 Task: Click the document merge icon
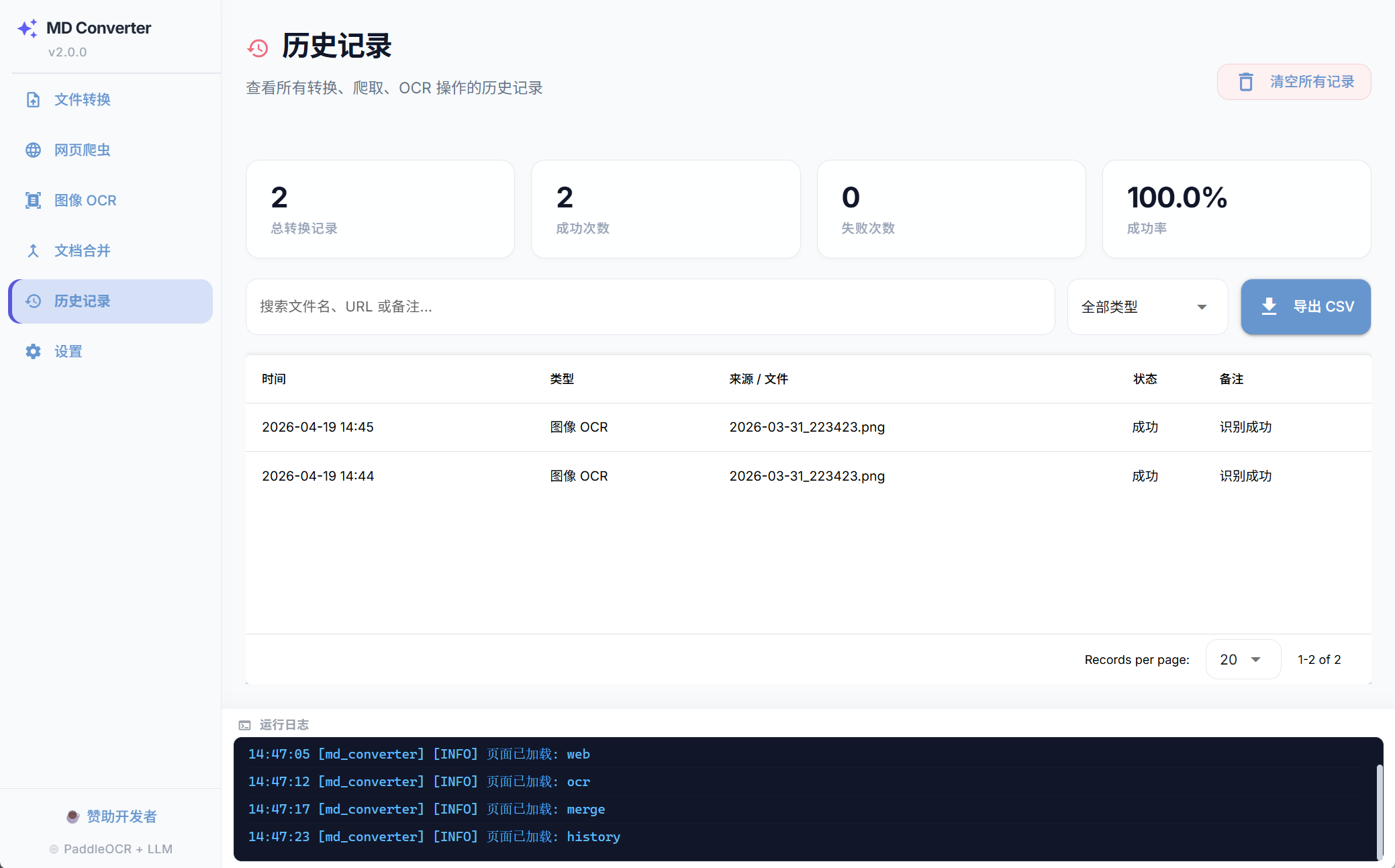pyautogui.click(x=33, y=251)
